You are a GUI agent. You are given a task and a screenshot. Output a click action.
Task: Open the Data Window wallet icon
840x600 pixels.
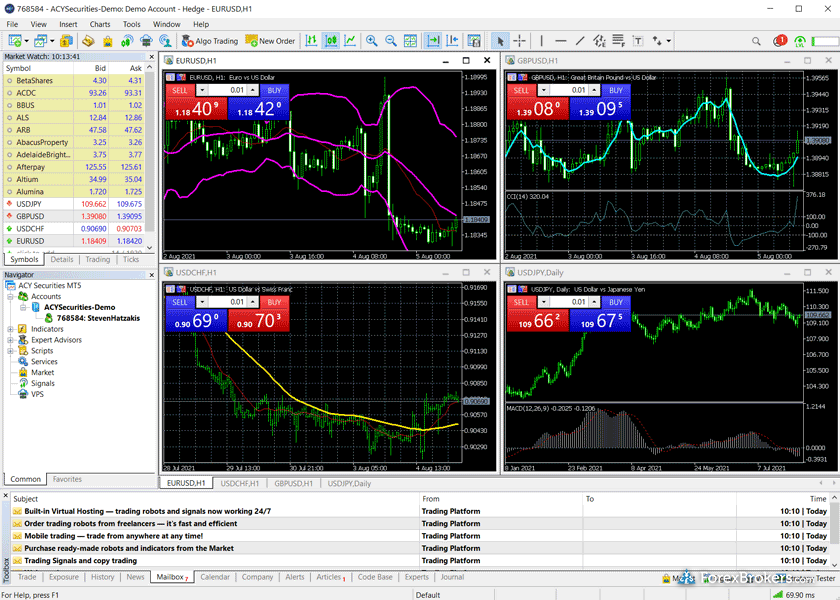88,41
